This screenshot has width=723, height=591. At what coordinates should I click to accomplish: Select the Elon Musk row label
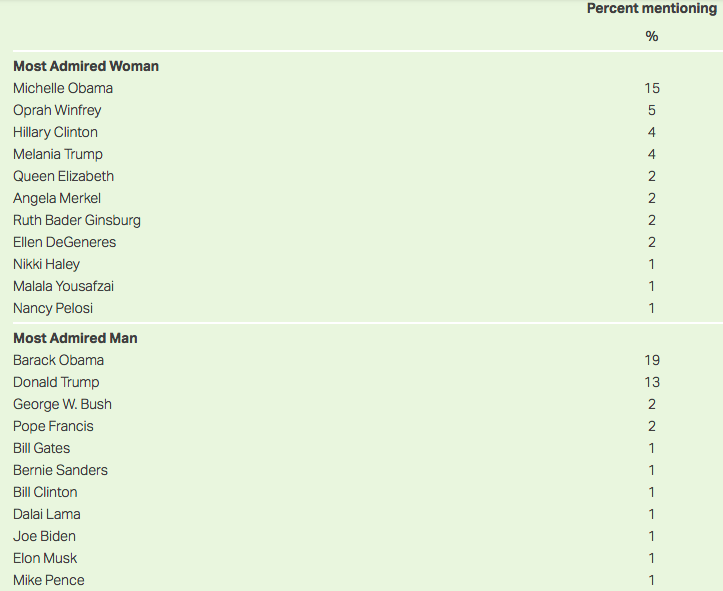(x=45, y=558)
